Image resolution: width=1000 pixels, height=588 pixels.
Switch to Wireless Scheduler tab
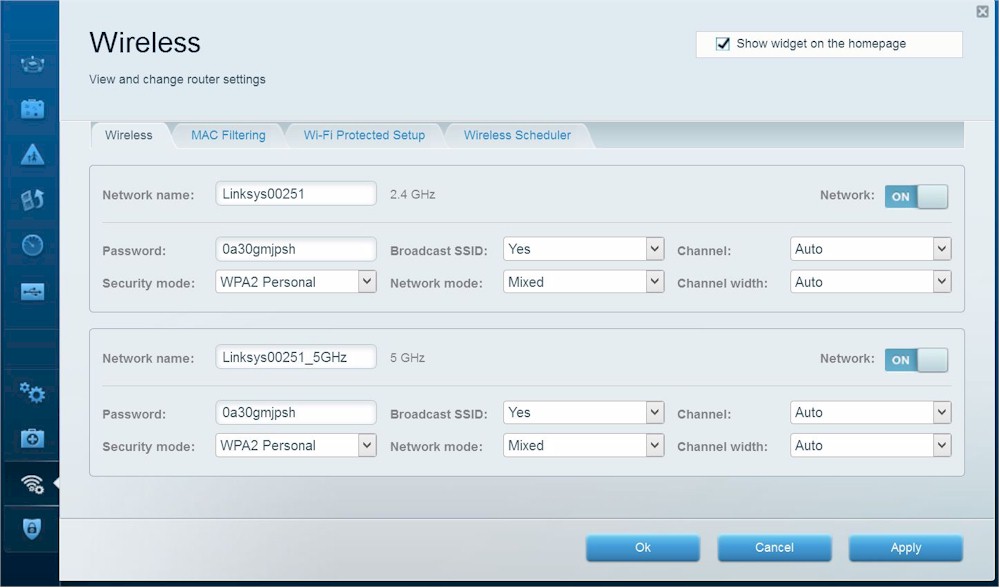[517, 135]
